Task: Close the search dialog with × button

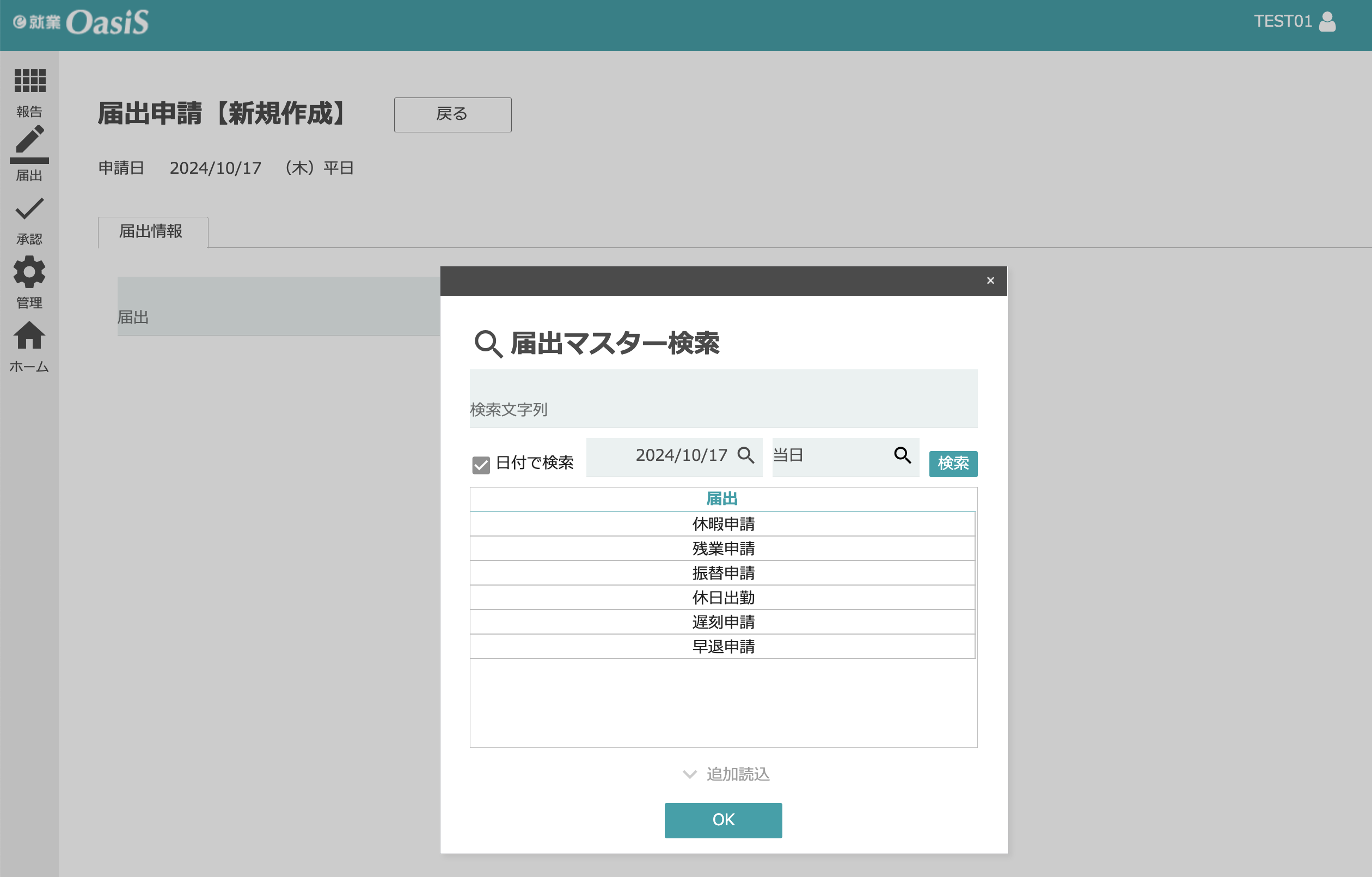Action: click(x=990, y=281)
